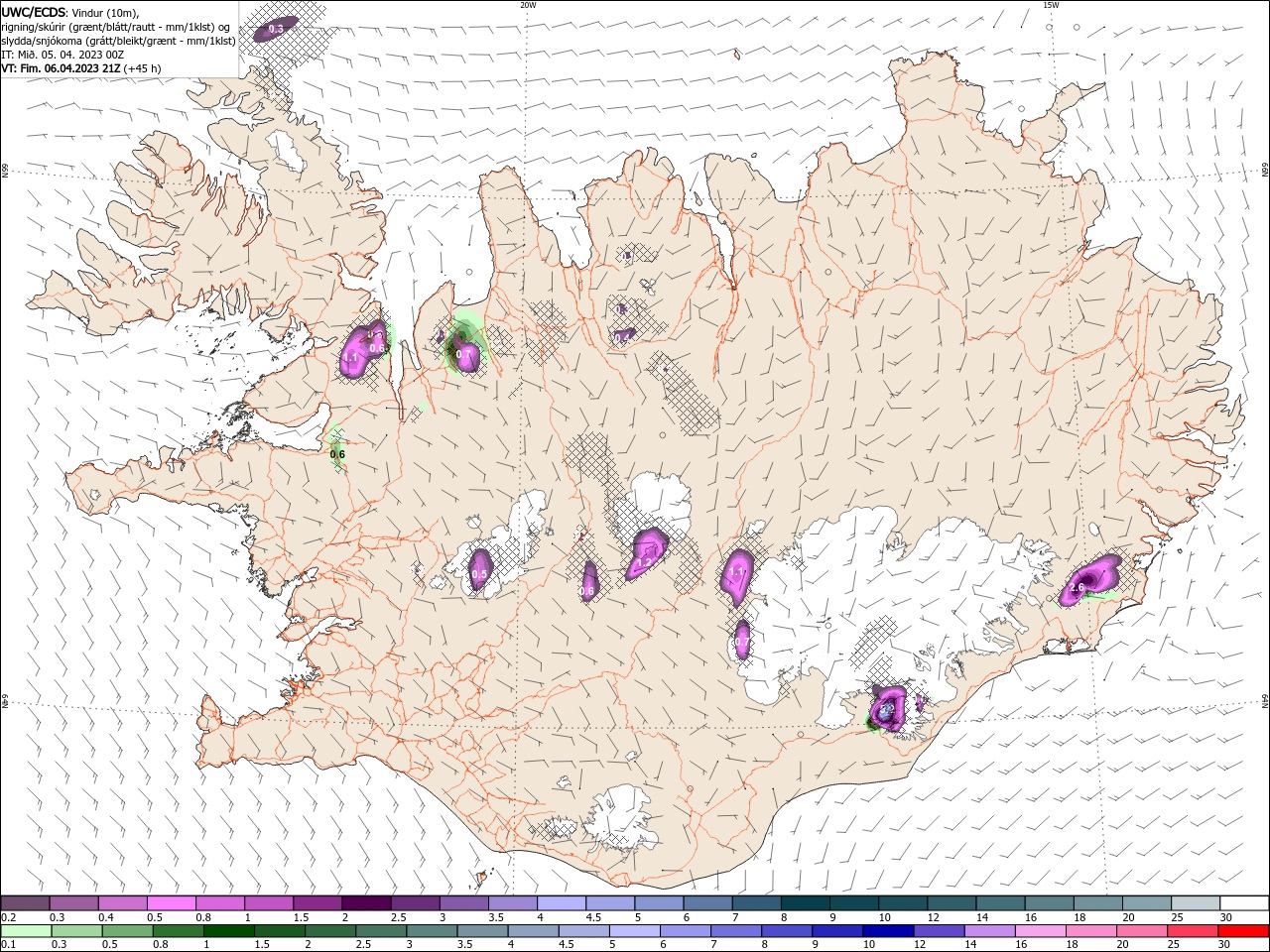Screen dimensions: 1270x952
Task: Select the dark green bottom-row swatch starting at 1
Action: tap(228, 930)
